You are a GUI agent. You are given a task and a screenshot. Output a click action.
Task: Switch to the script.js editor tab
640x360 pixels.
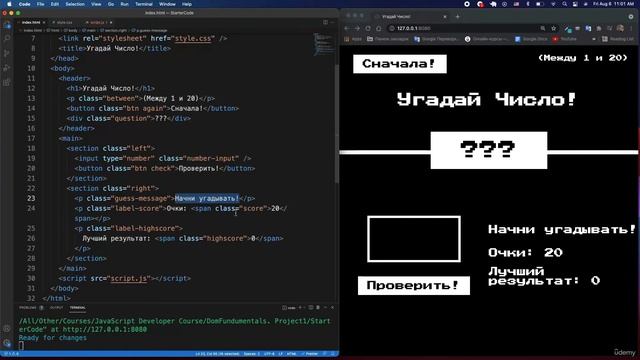(98, 22)
